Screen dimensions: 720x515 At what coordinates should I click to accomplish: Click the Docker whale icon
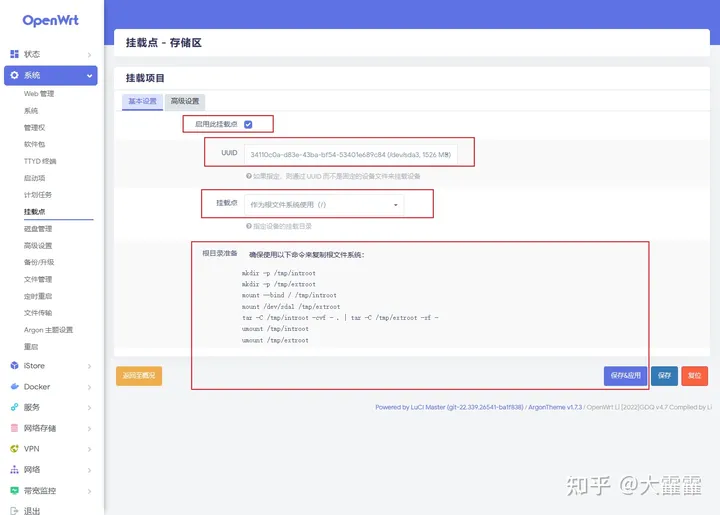[14, 387]
